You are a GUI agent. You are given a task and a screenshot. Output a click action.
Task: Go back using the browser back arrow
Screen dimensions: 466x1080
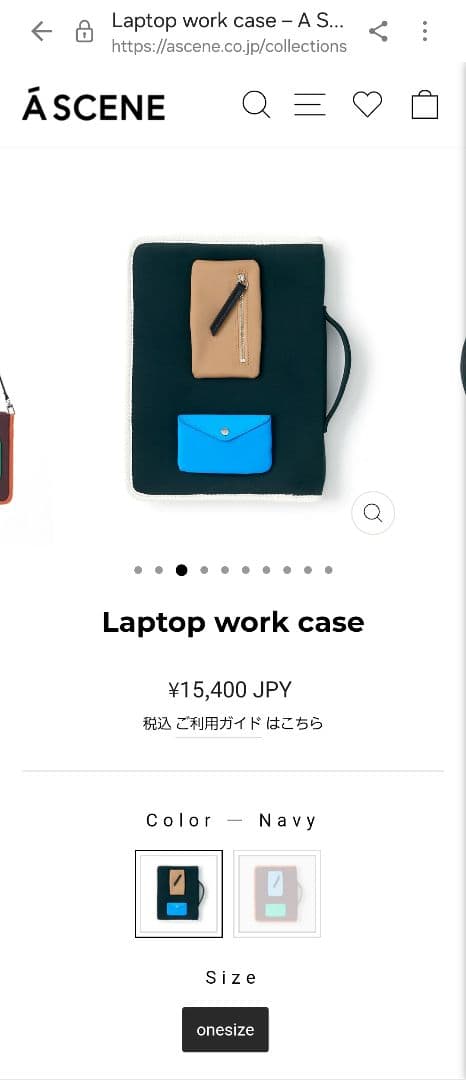(x=41, y=31)
